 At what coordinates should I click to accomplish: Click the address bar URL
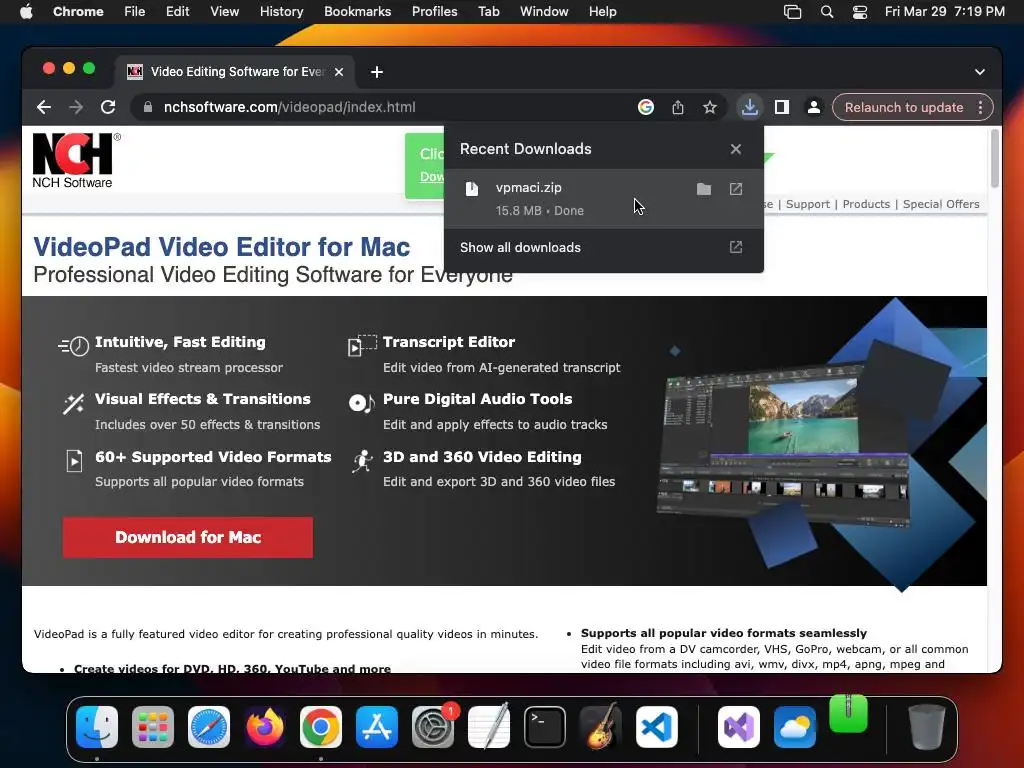[289, 107]
